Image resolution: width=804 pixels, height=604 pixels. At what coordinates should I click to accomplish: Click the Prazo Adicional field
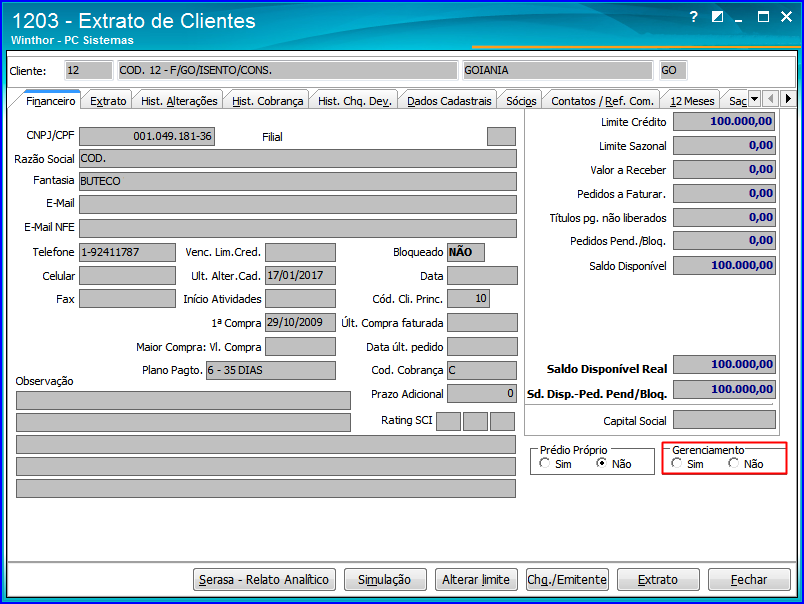click(482, 394)
